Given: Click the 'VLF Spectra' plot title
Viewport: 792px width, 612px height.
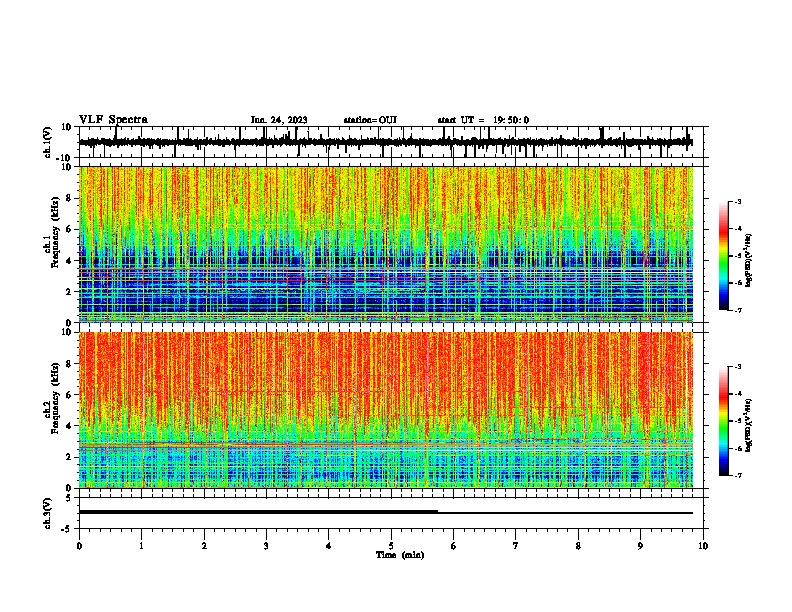Looking at the screenshot, I should click(x=113, y=120).
